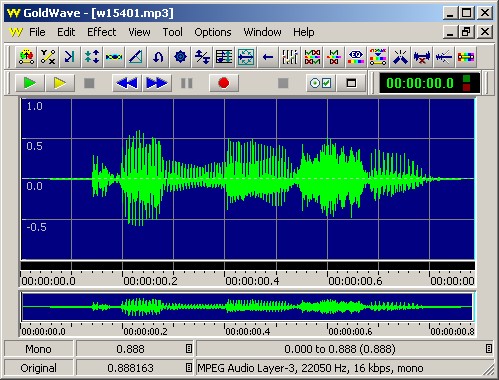
Task: Click the triangle ramp fade effect icon
Action: click(136, 57)
